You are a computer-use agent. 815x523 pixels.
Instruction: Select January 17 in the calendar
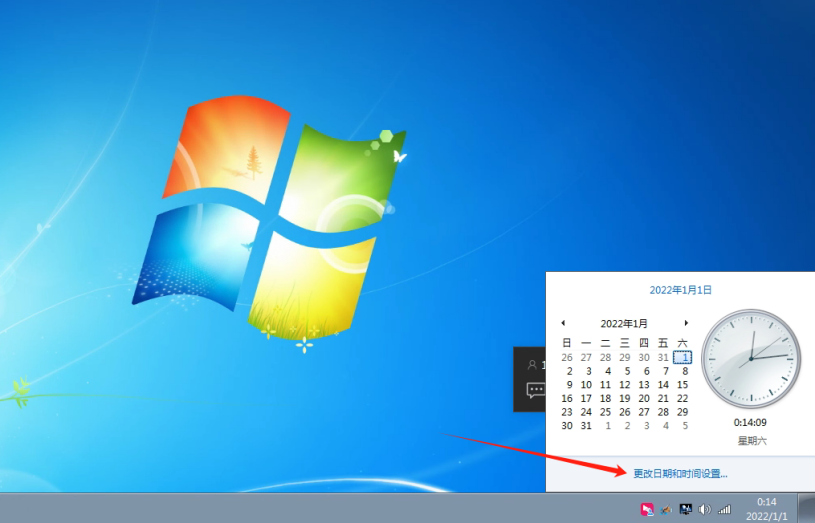point(586,398)
